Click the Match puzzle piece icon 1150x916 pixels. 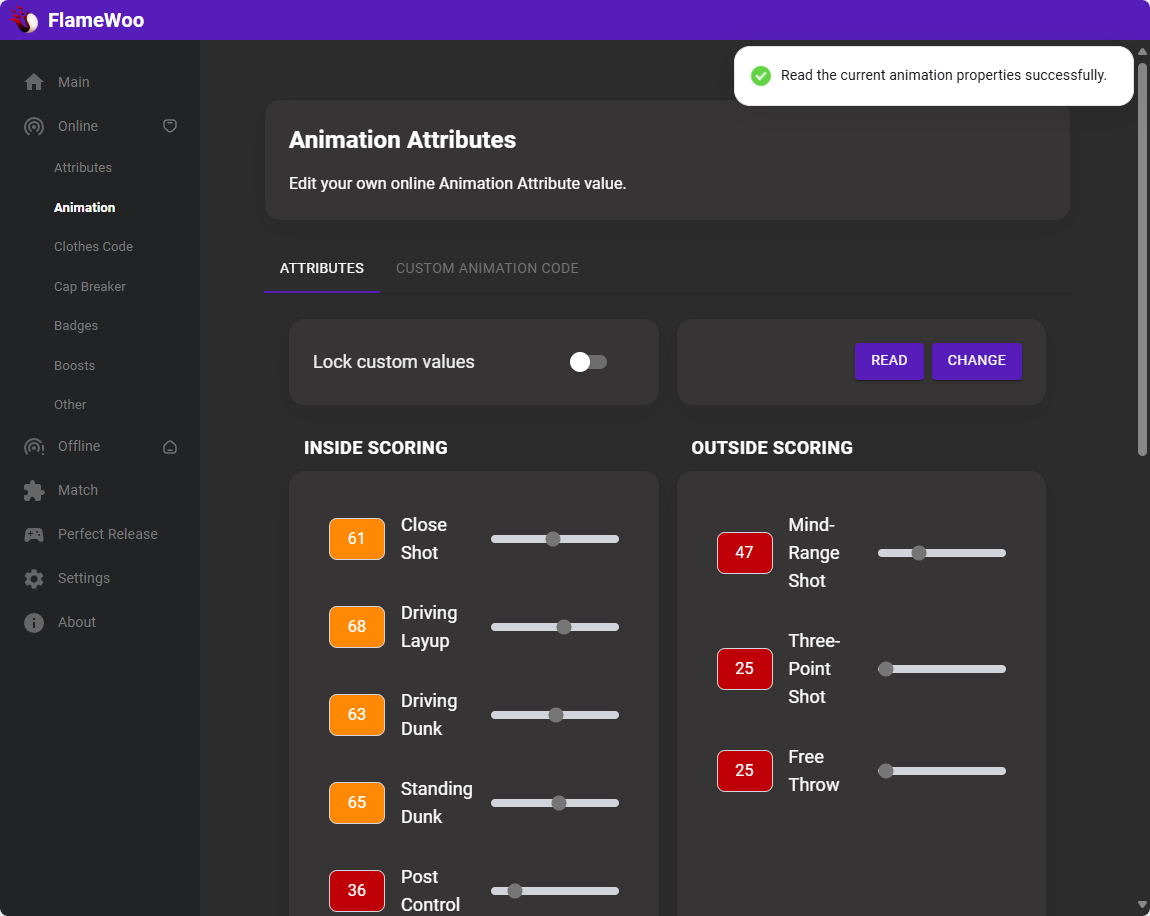click(34, 491)
